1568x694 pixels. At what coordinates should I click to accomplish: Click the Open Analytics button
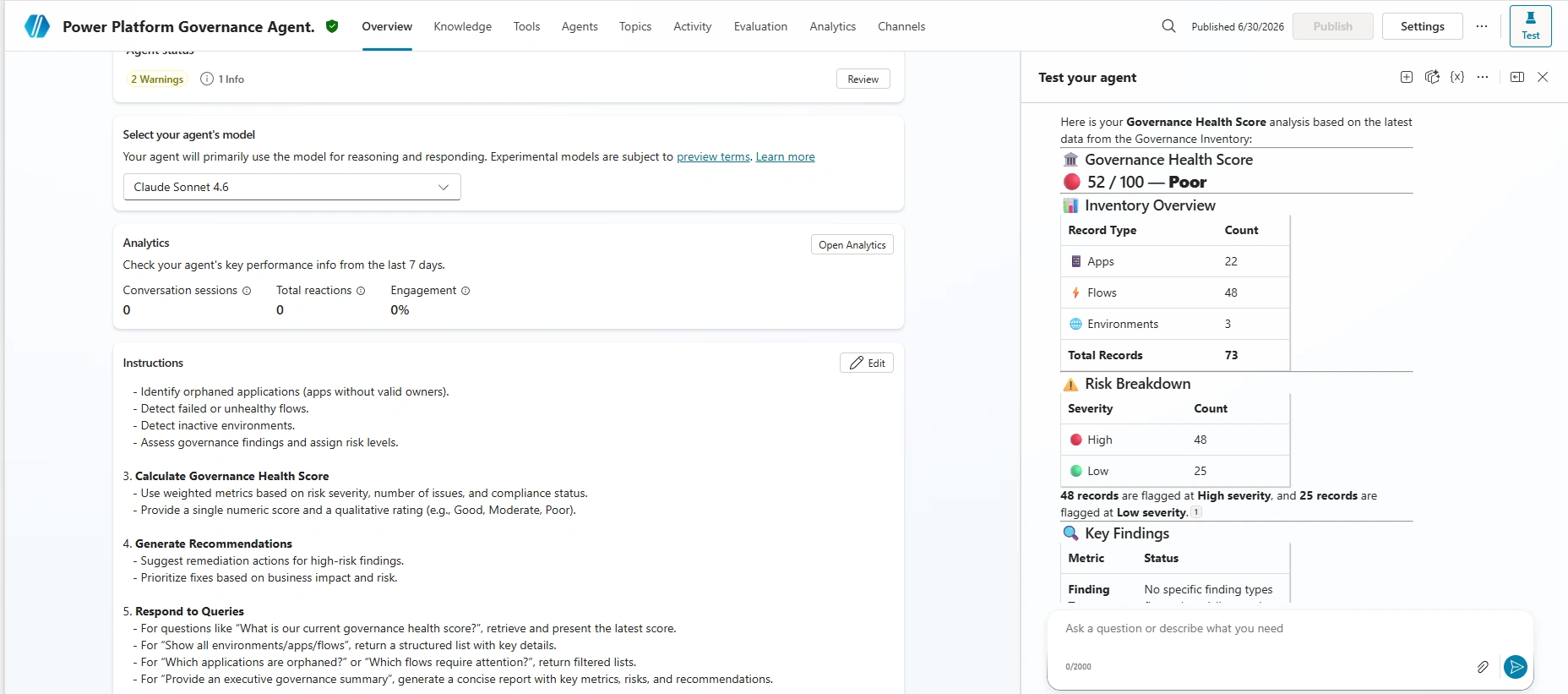tap(852, 244)
